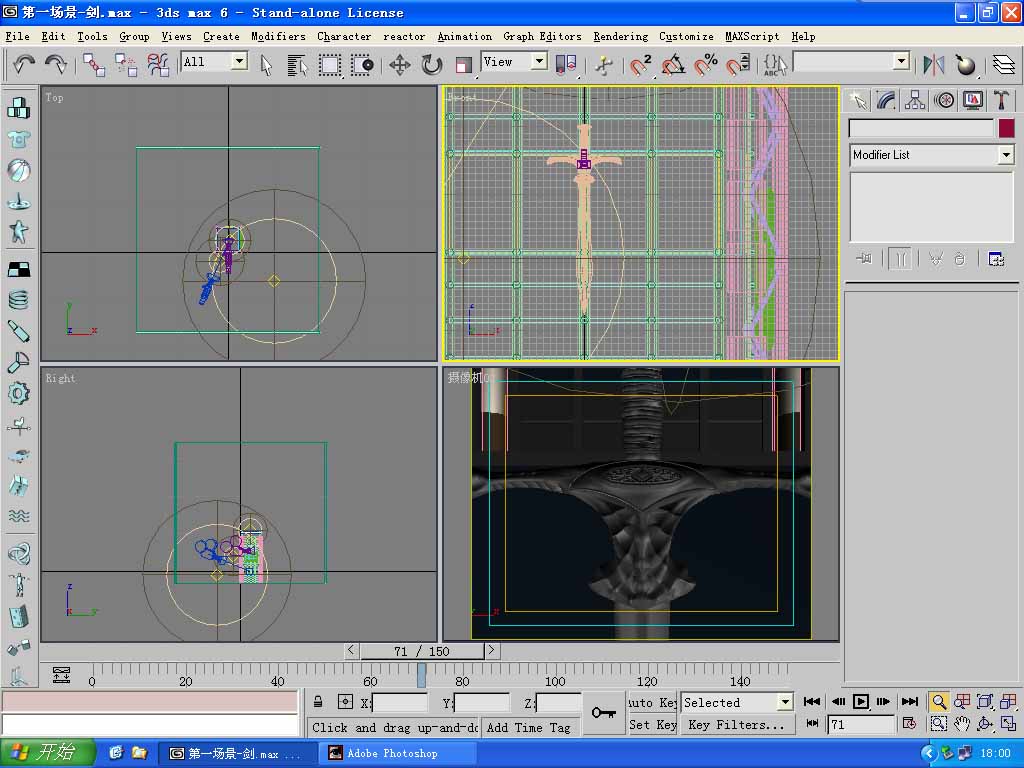Click Go to End playback button

(x=910, y=701)
